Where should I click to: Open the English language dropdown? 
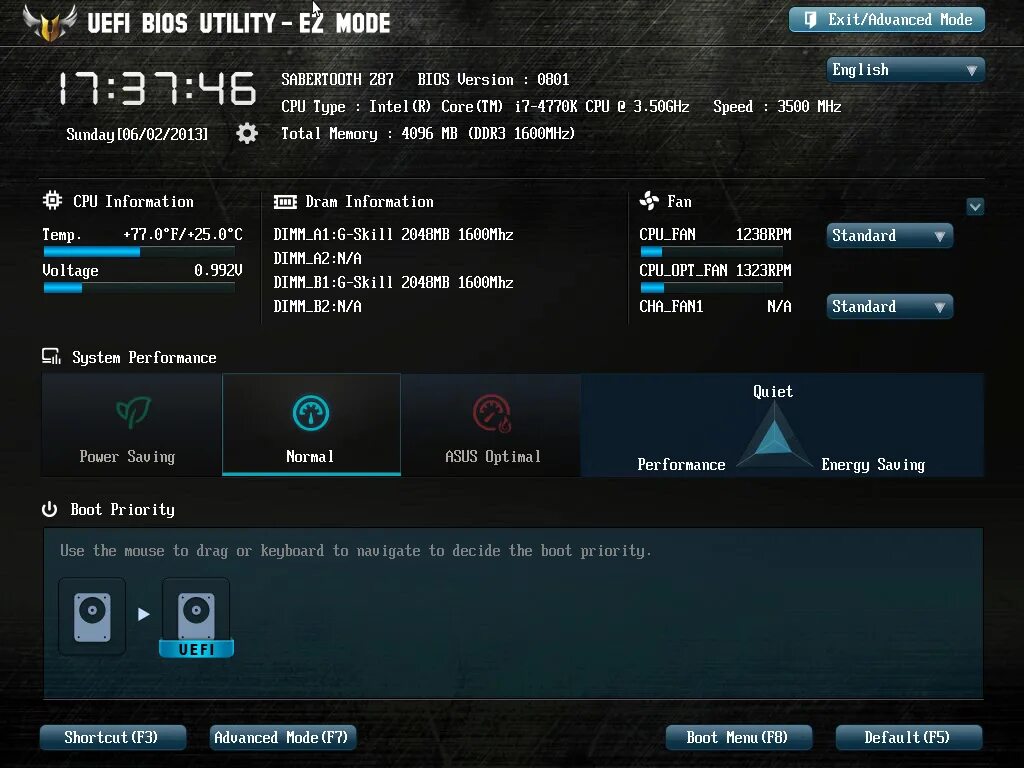point(904,69)
